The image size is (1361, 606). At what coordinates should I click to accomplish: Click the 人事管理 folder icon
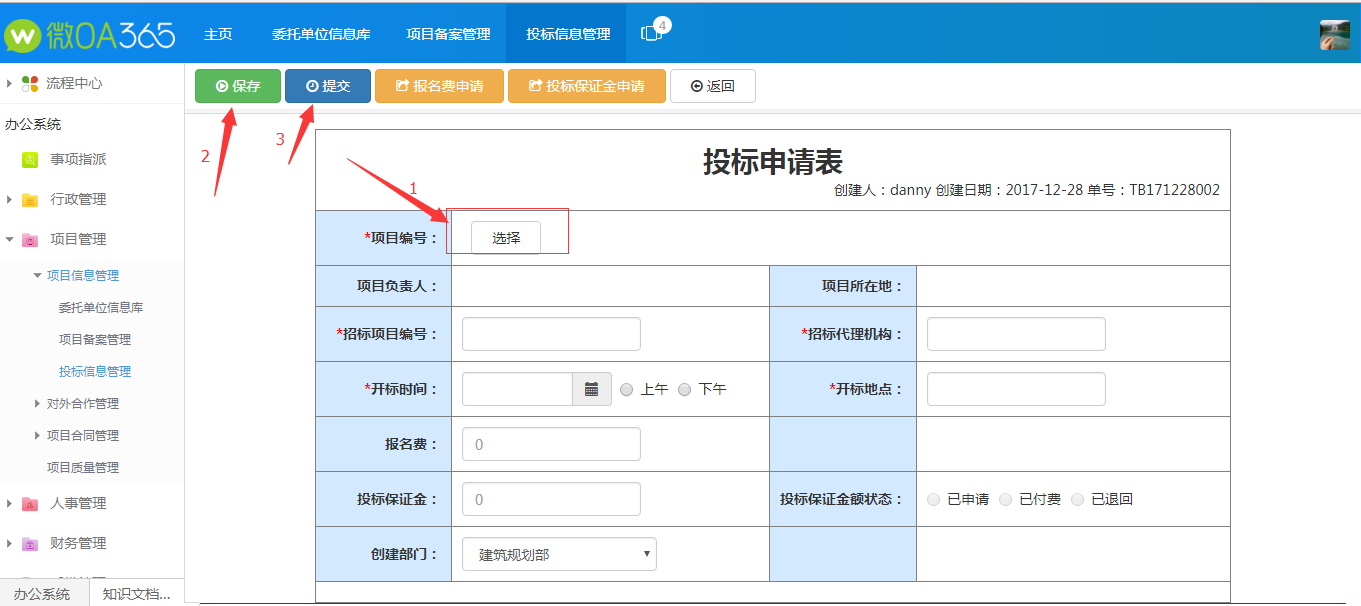(x=30, y=504)
